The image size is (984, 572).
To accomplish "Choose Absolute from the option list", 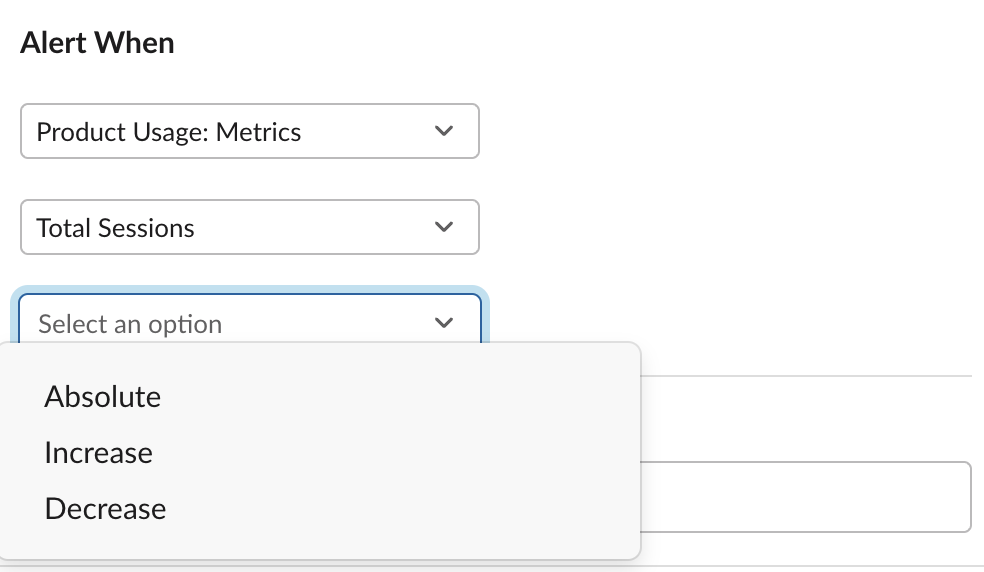I will pos(103,397).
